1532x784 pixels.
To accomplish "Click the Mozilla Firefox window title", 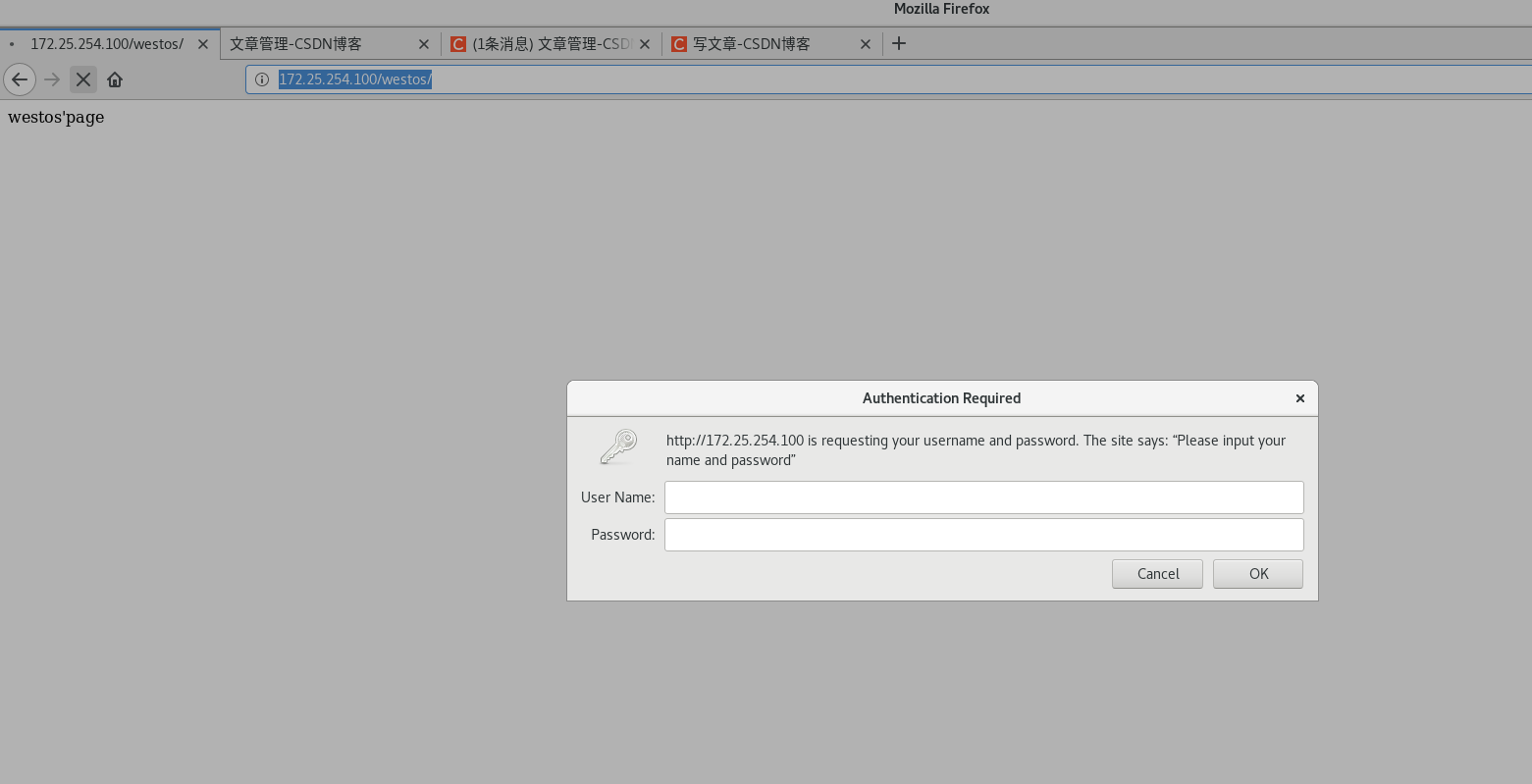I will click(x=941, y=9).
